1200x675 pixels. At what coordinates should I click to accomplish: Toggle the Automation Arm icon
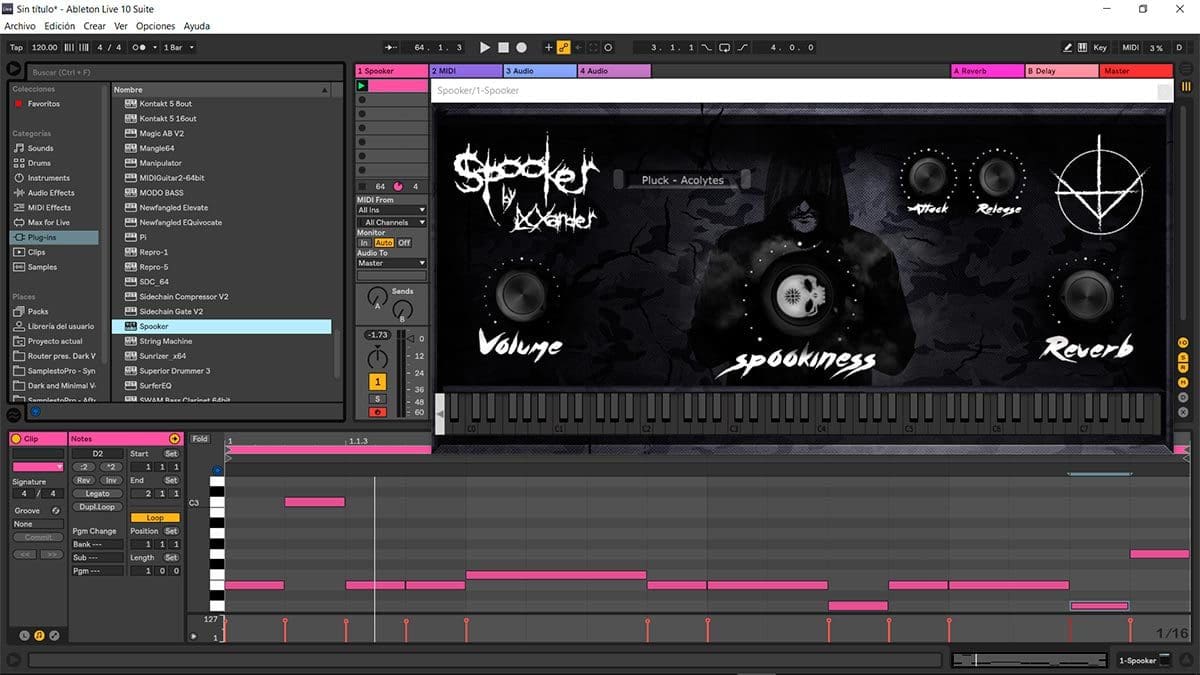tap(563, 47)
